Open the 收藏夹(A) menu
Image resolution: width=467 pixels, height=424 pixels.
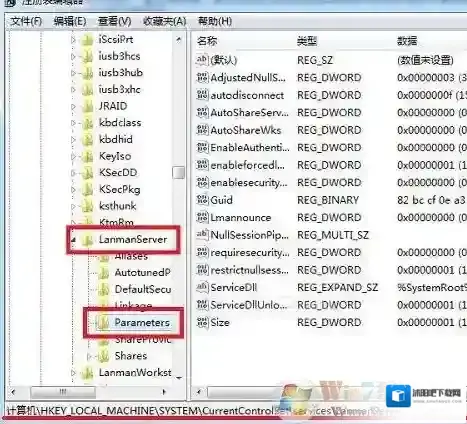point(164,22)
